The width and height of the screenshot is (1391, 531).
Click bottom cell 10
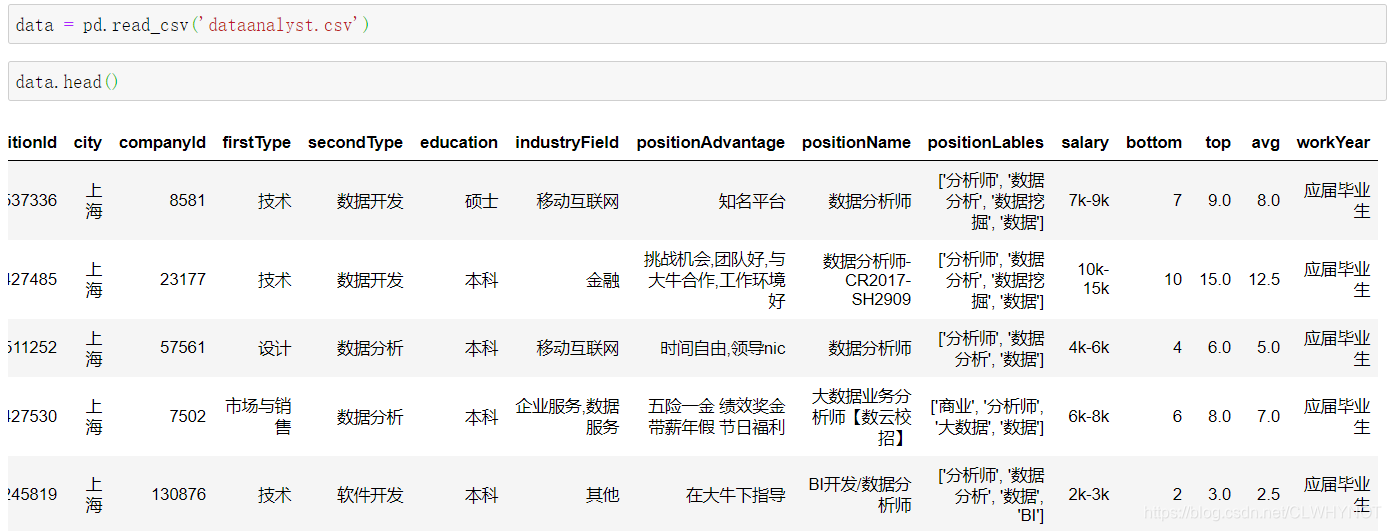pos(1173,279)
